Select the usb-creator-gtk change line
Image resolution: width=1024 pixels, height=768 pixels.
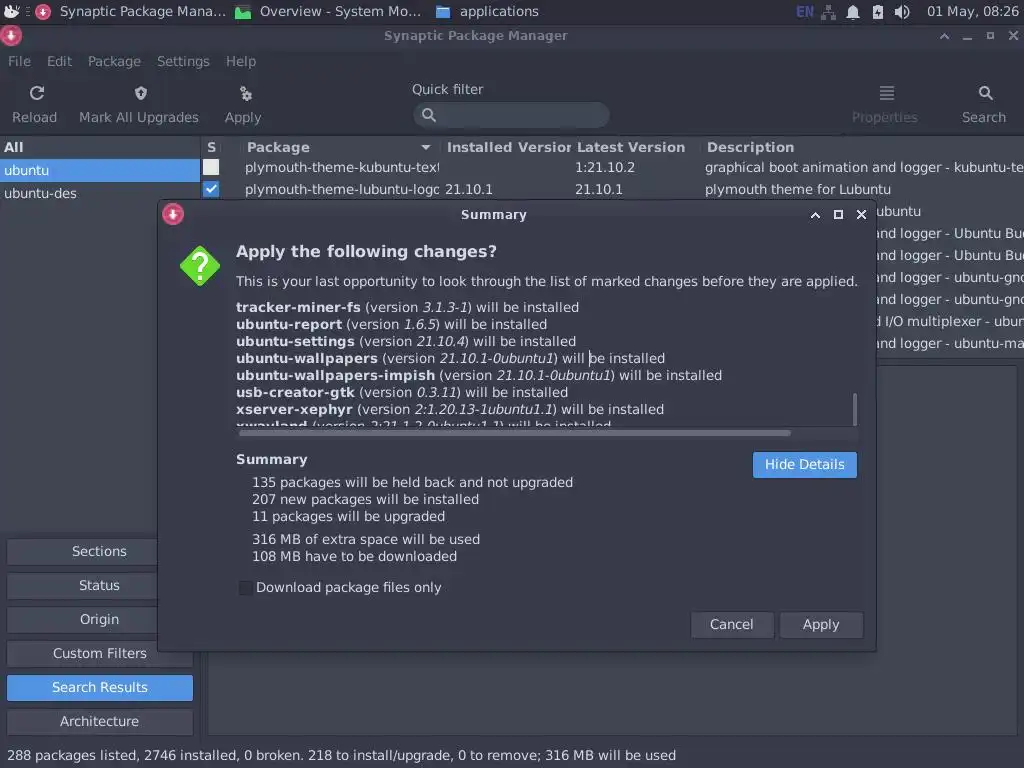click(x=402, y=392)
